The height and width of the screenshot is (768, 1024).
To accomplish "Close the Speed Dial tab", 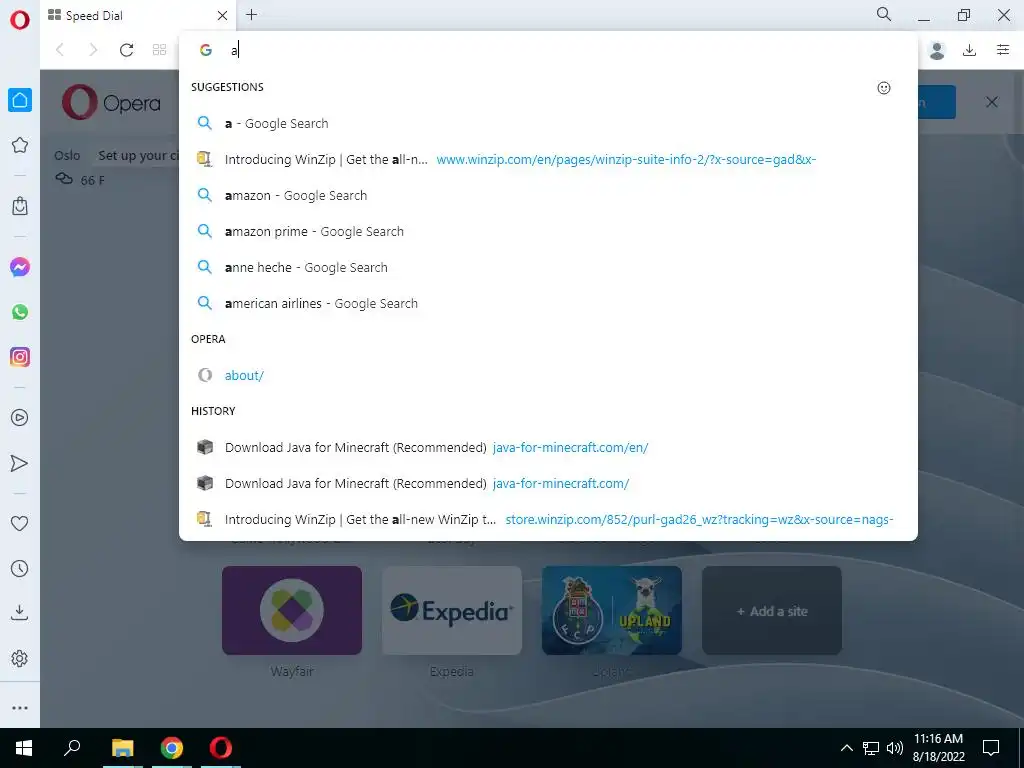I will click(x=222, y=16).
